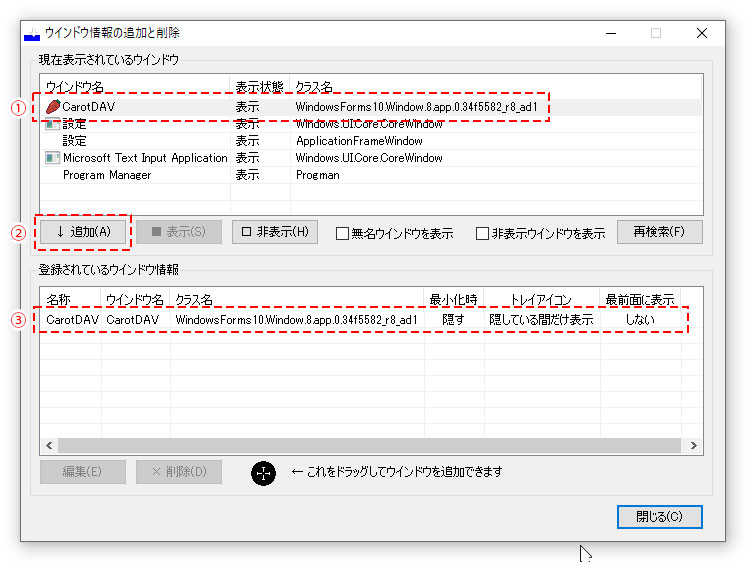Click the registered CarotDAV 名称 cell
The width and height of the screenshot is (746, 562).
point(72,320)
